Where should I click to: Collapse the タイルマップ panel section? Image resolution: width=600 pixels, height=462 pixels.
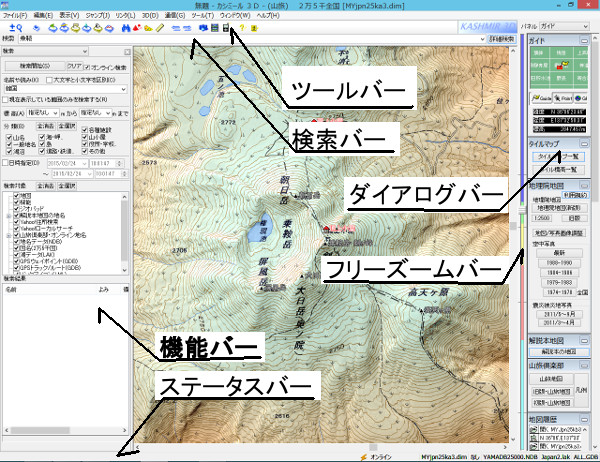click(583, 145)
